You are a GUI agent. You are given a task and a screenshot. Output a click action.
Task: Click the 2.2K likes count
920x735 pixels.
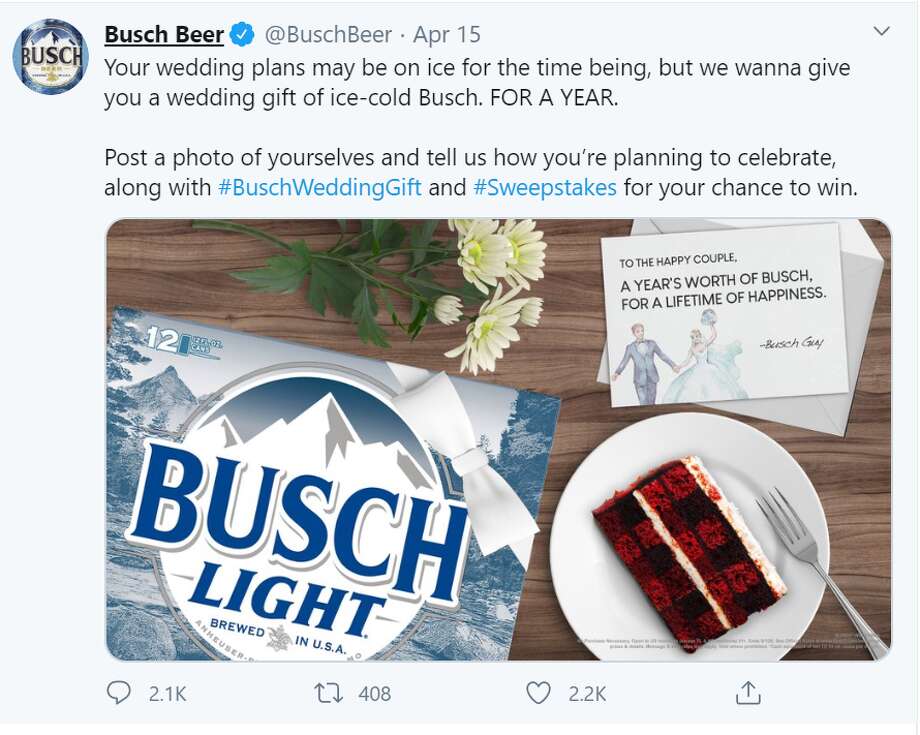click(x=586, y=693)
